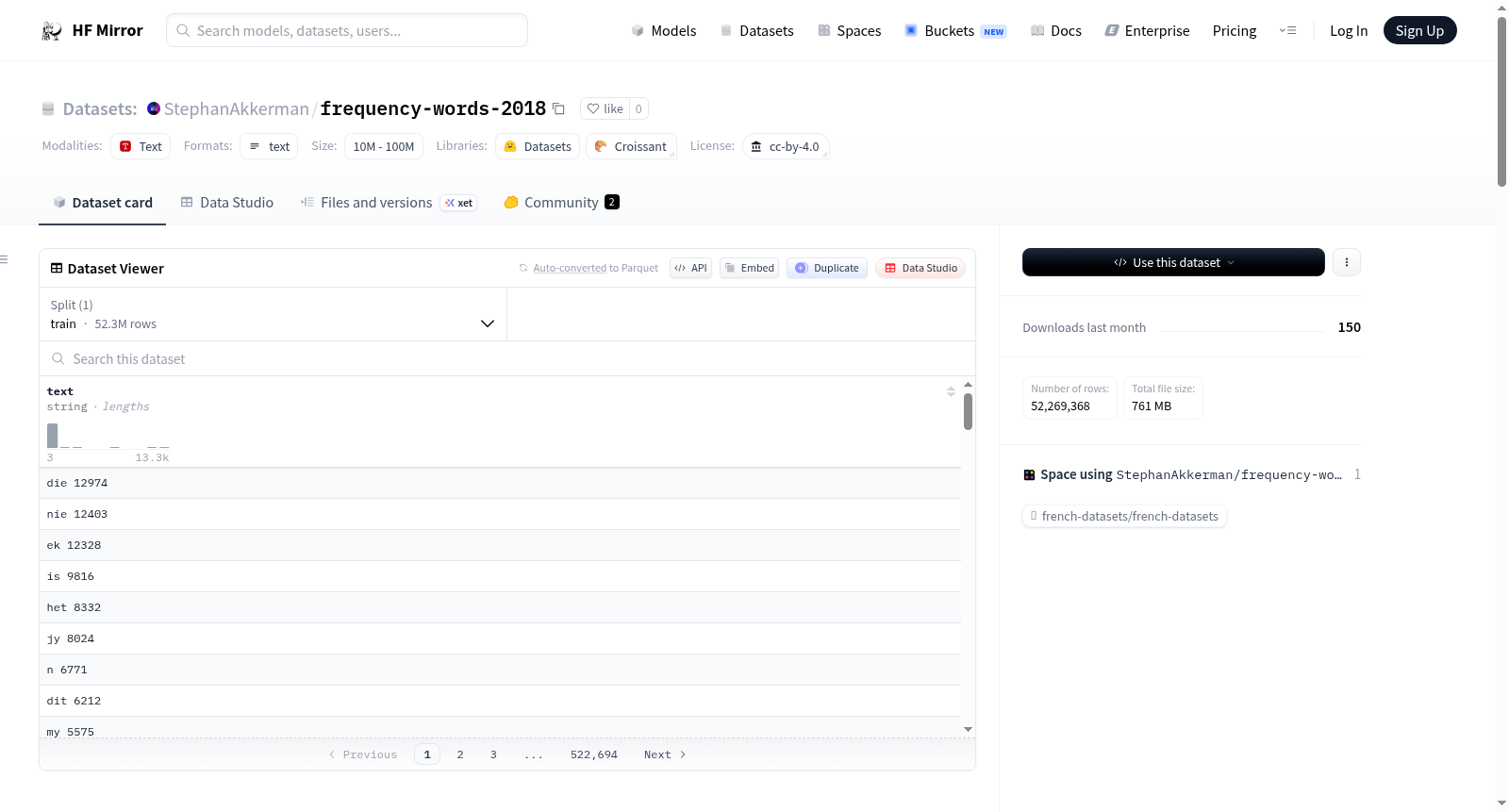This screenshot has height=812, width=1509.
Task: Click the row 'dit 6212'
Action: click(x=500, y=701)
